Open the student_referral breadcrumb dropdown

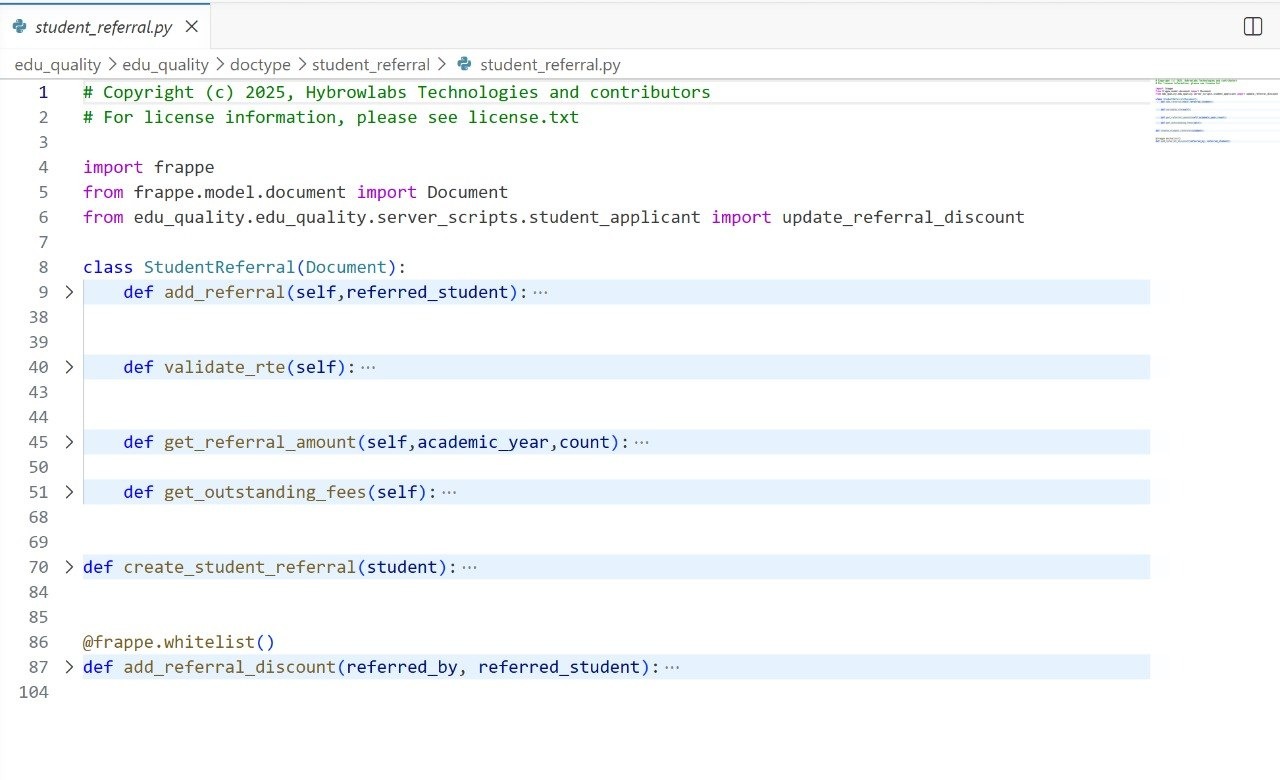pos(371,63)
